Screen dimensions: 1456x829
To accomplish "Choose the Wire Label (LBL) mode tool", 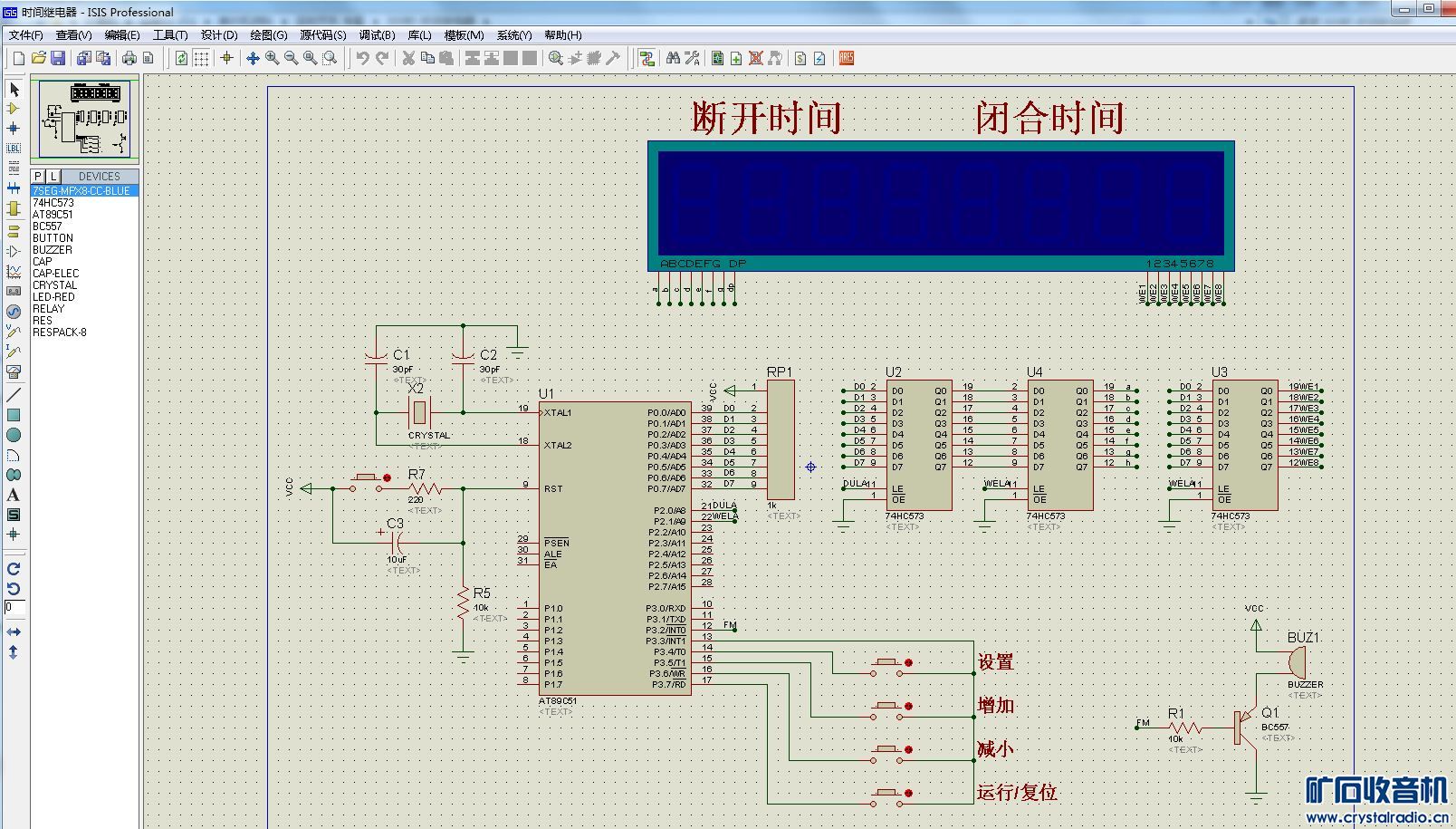I will coord(14,148).
